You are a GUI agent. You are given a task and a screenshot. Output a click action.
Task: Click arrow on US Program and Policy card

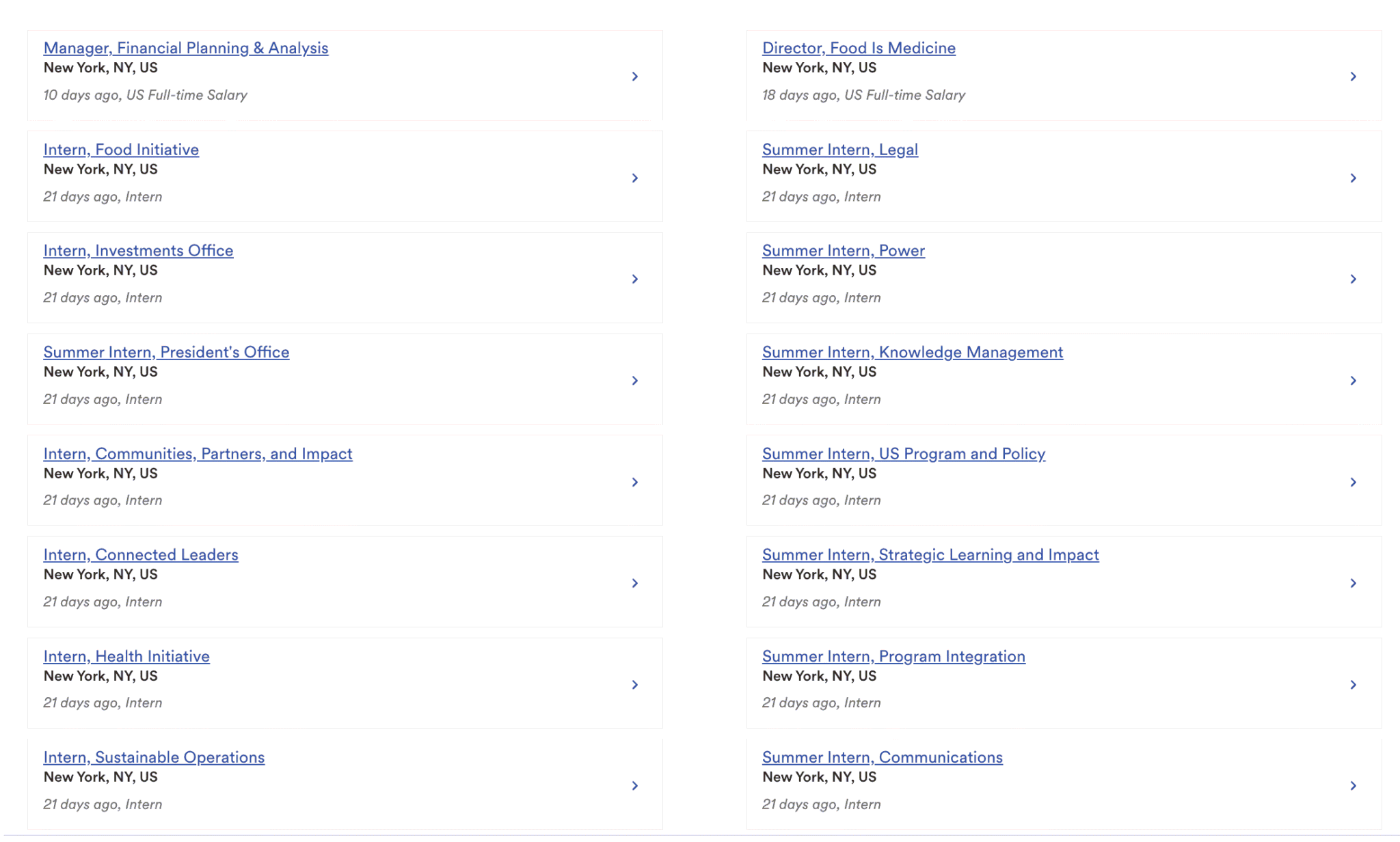pos(1354,483)
